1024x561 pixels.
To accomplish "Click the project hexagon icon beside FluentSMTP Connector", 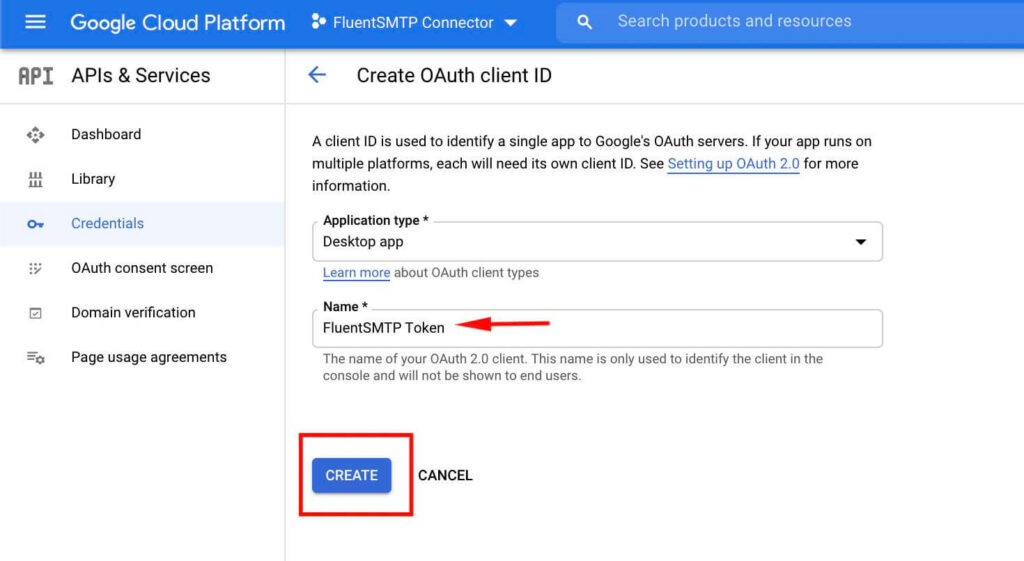I will tap(318, 22).
